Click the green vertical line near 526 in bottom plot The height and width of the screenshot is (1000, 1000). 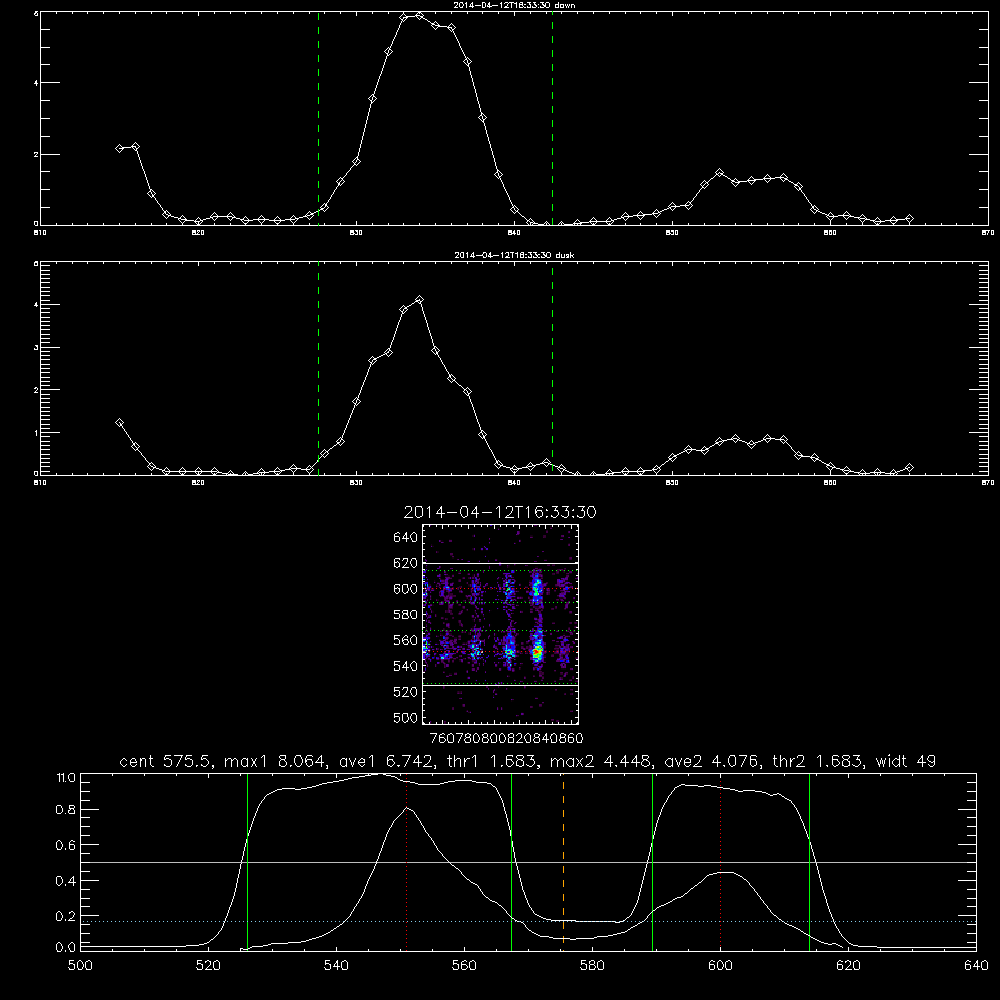pos(247,861)
